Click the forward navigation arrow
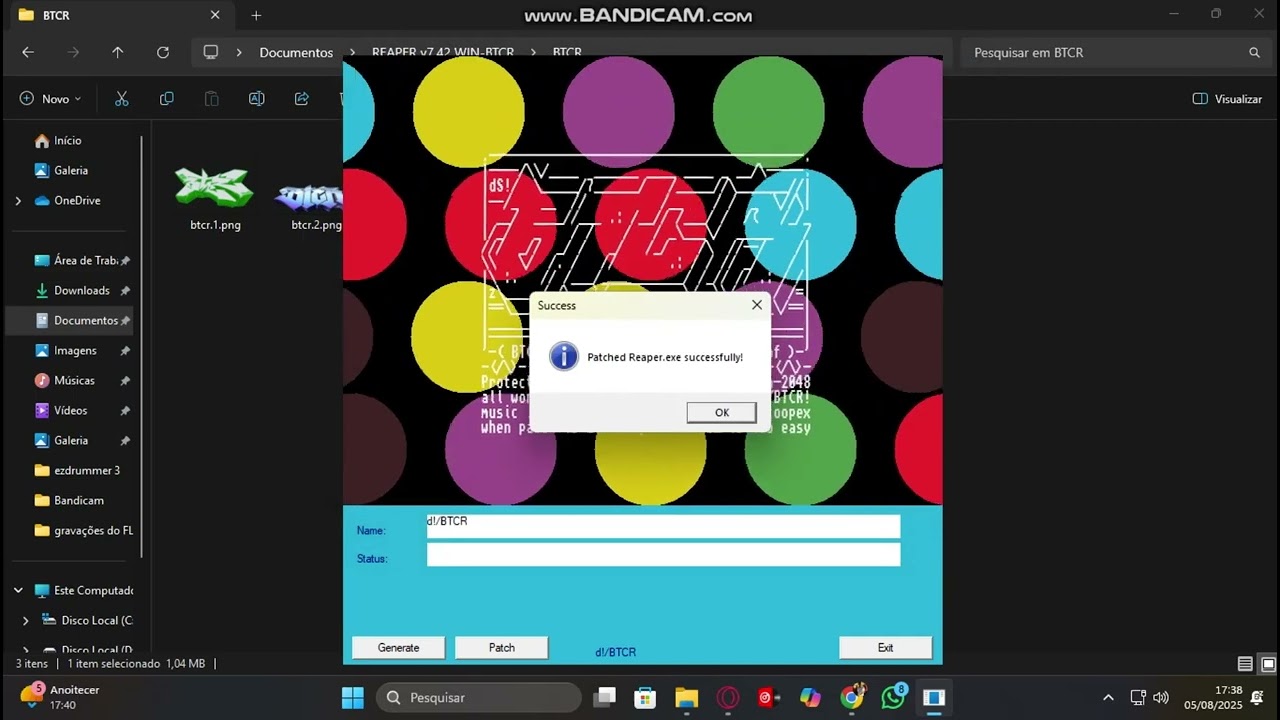 tap(73, 52)
